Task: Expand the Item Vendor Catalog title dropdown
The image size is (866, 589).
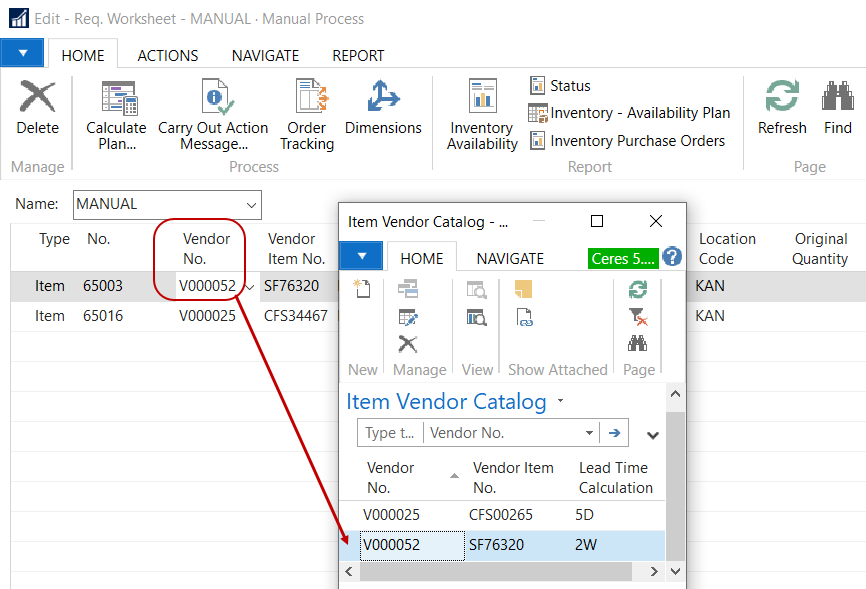Action: pyautogui.click(x=560, y=402)
